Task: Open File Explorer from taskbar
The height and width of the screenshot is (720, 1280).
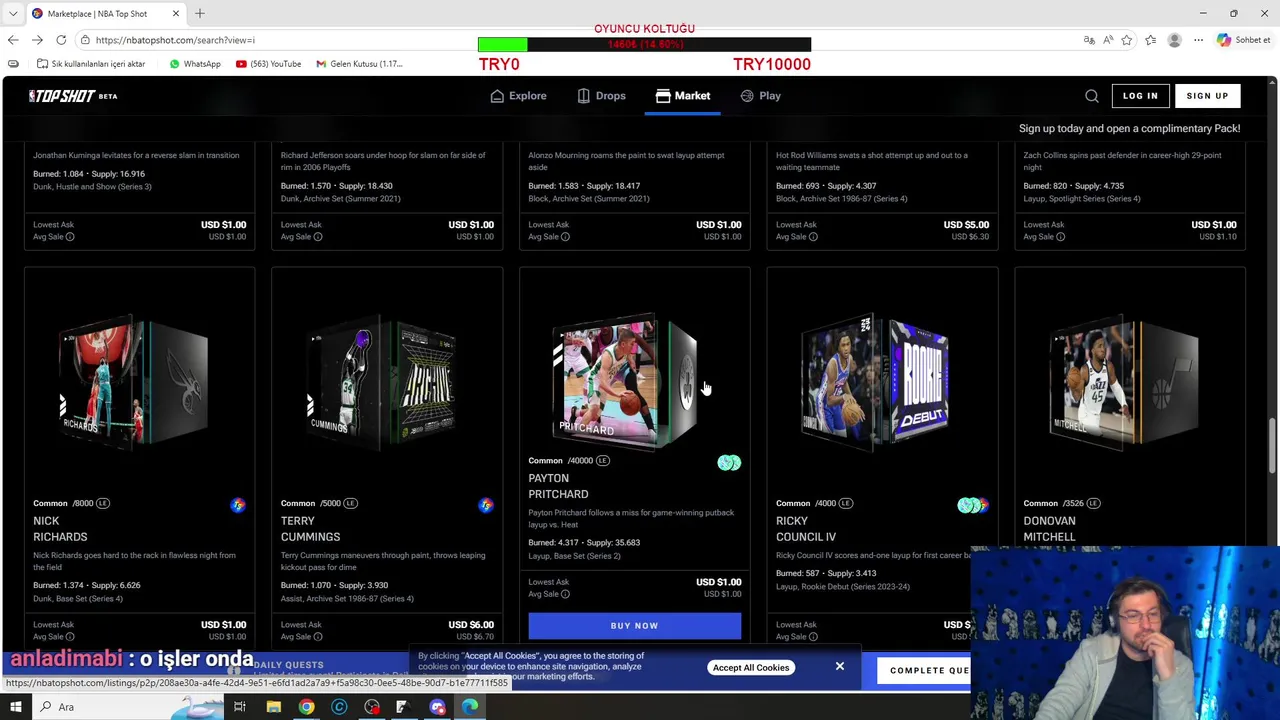Action: tap(273, 707)
